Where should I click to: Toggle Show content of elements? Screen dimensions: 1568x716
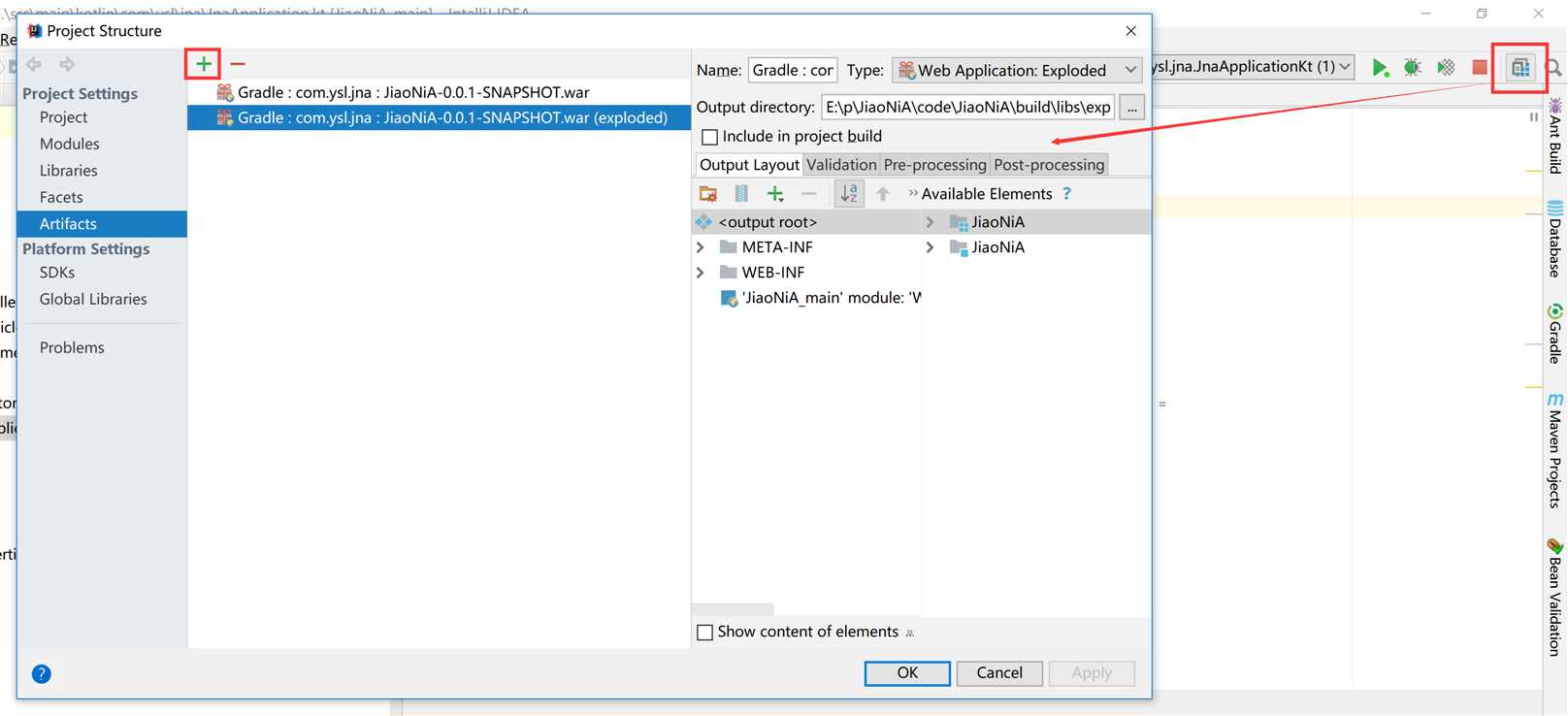pos(705,633)
